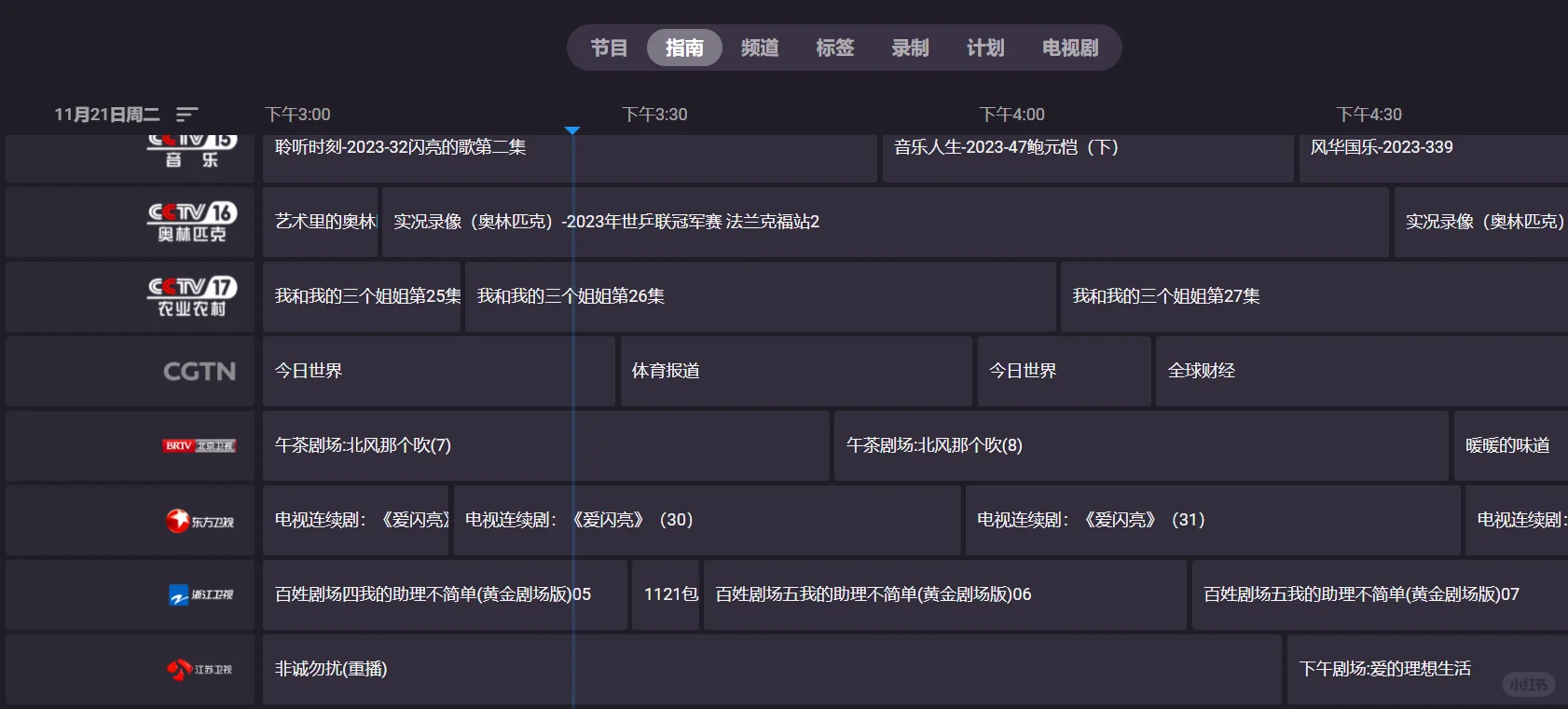Click the 下午4:30 time header
The height and width of the screenshot is (709, 1568).
(1369, 115)
